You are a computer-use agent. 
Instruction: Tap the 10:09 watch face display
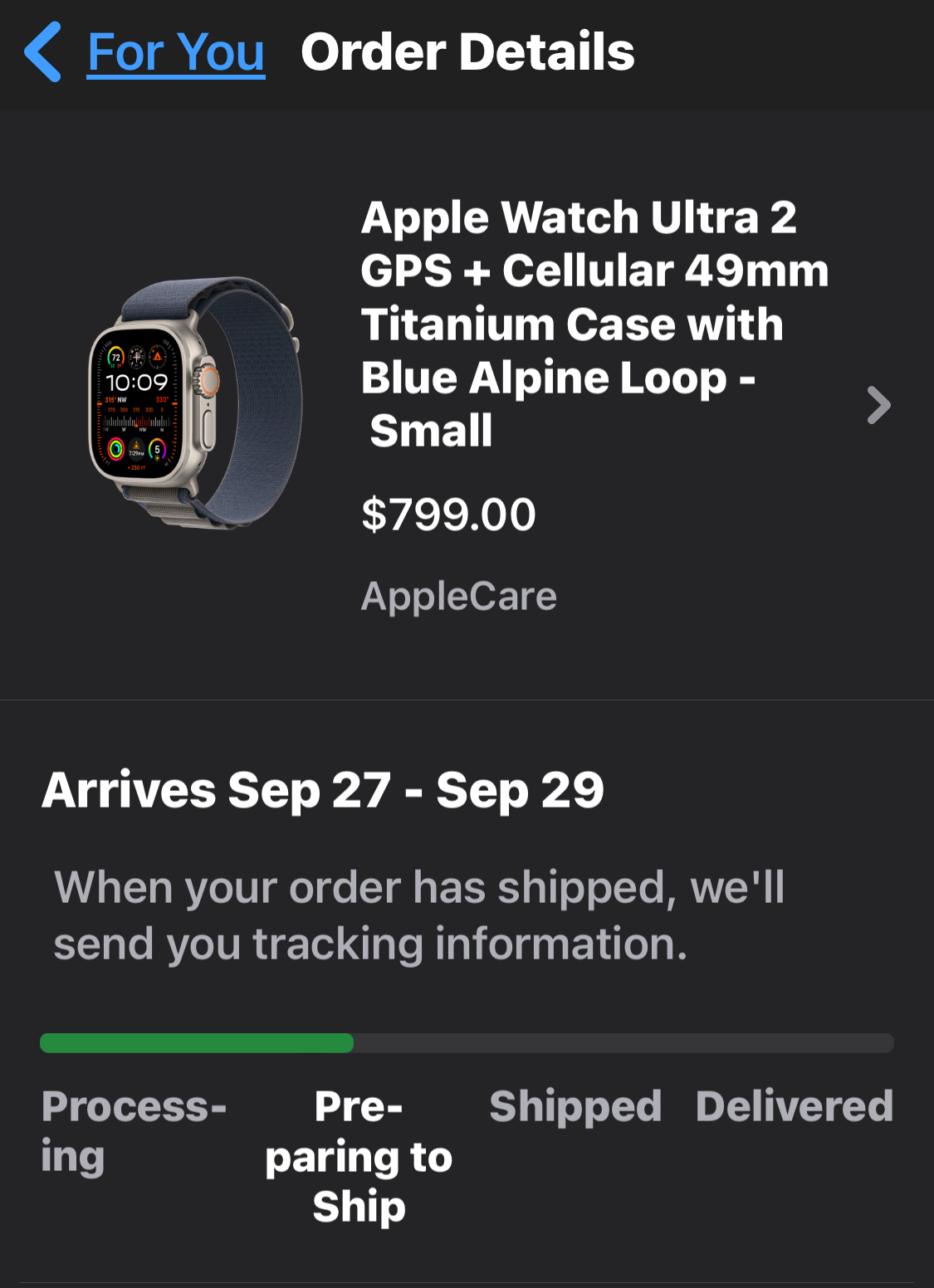click(x=137, y=382)
